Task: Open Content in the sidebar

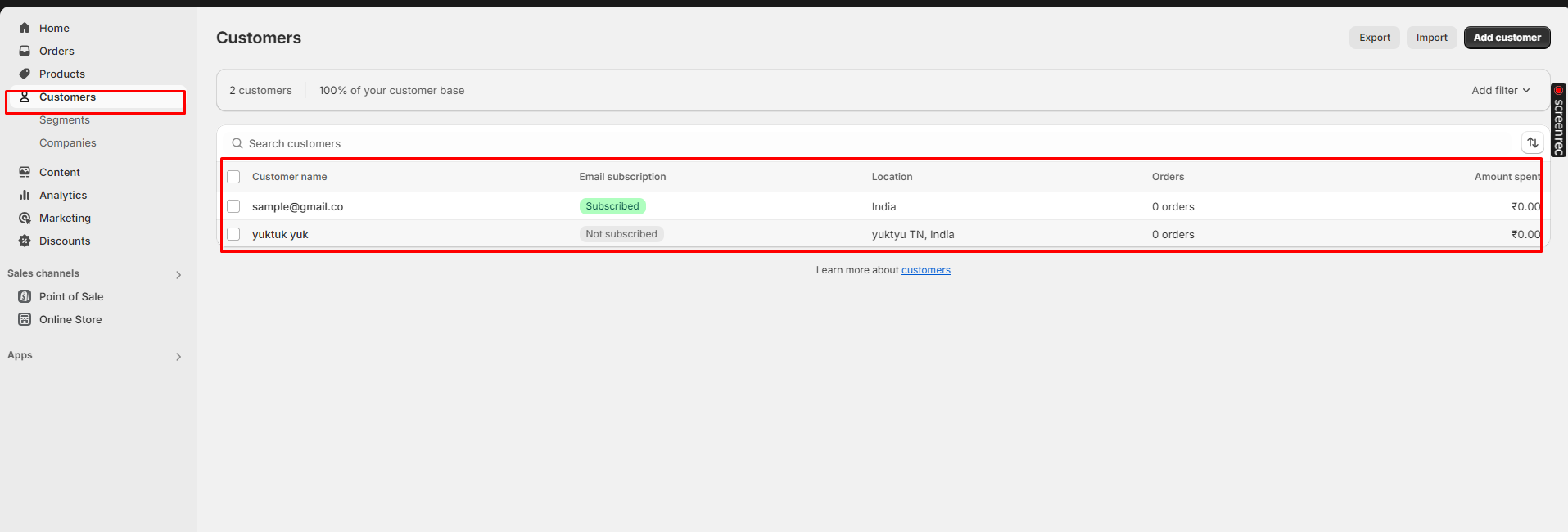Action: [60, 172]
